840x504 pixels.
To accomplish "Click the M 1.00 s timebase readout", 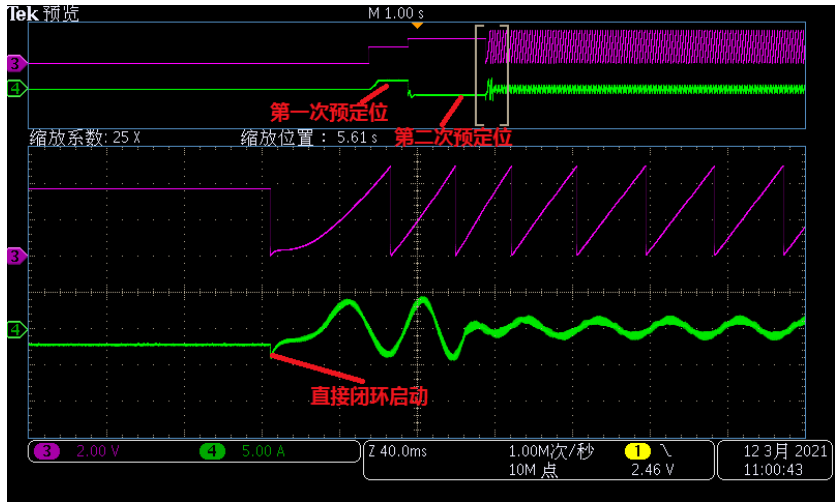I will point(396,13).
